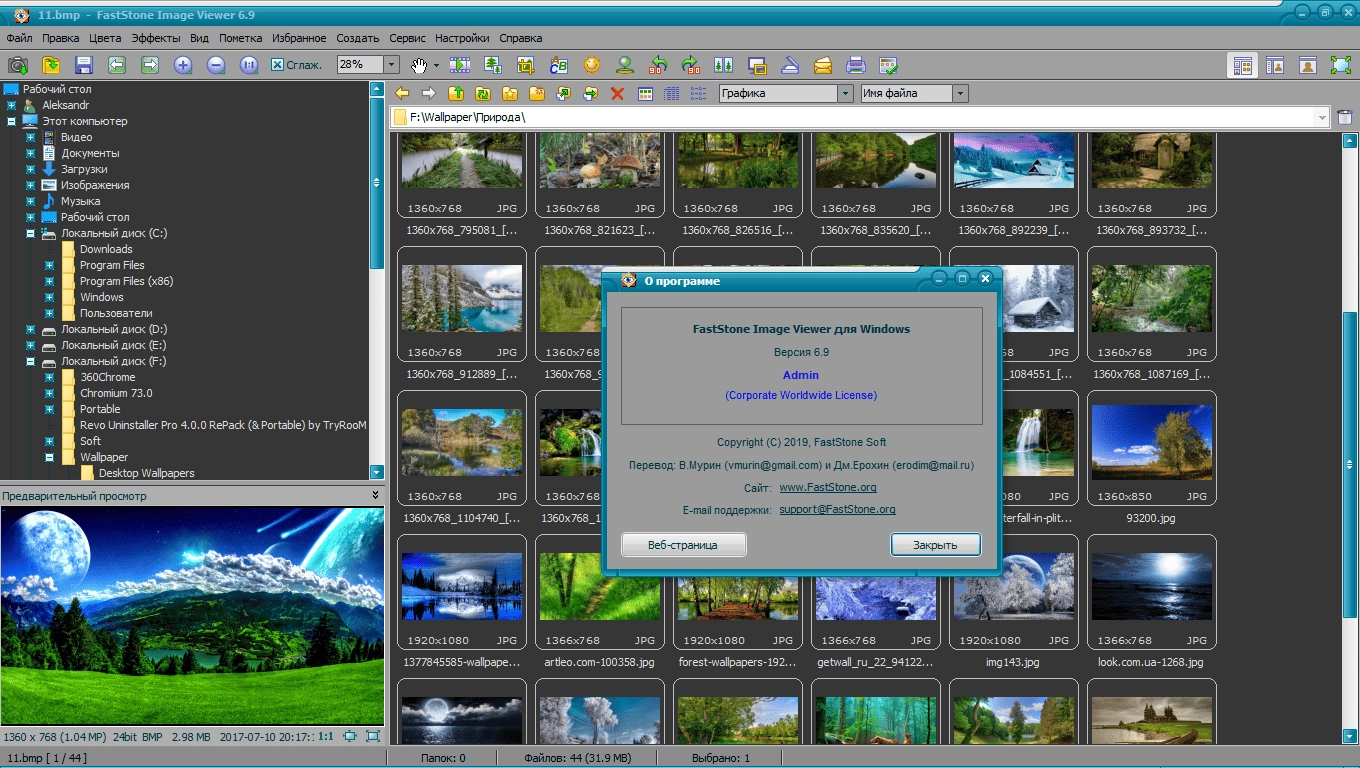The image size is (1360, 768).
Task: Click the add to favorites folder icon
Action: (510, 93)
